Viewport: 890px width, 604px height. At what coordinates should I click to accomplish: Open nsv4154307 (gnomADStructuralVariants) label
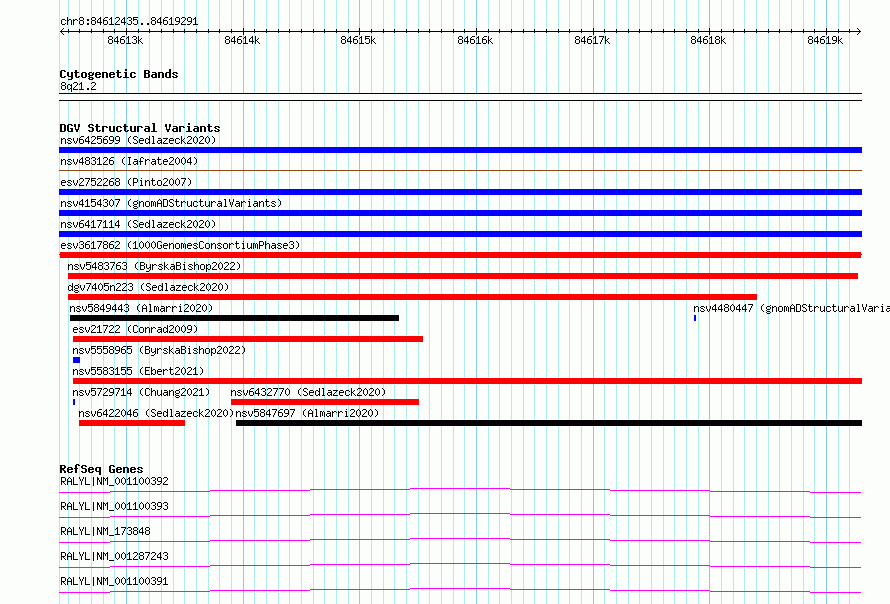[x=171, y=203]
